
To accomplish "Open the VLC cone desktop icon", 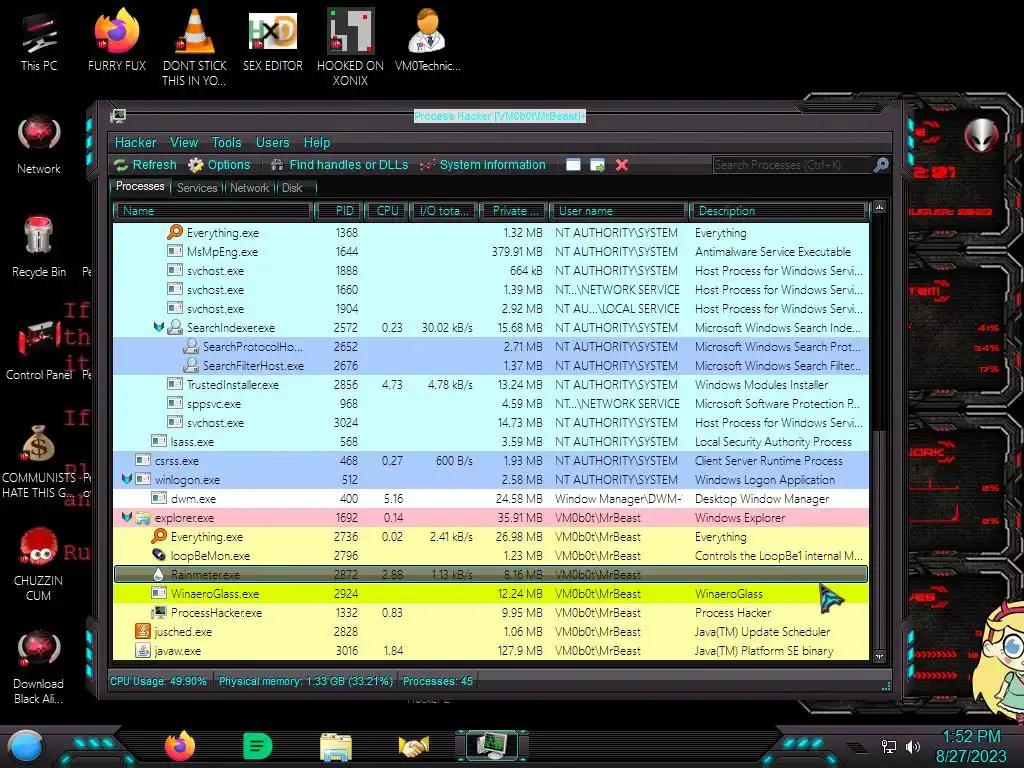I will (194, 47).
